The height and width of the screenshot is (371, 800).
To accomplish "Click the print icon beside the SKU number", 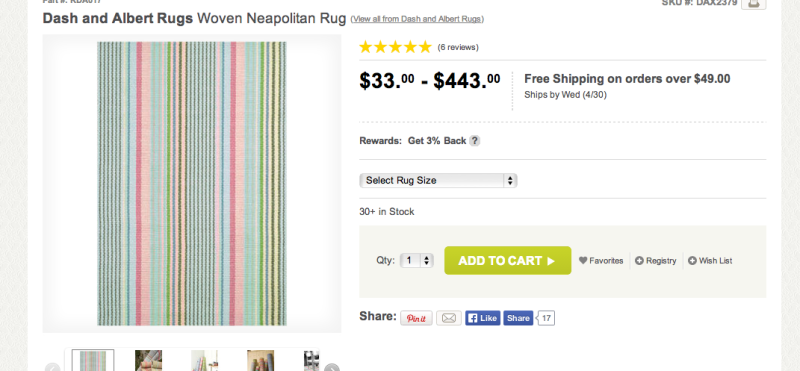I will click(x=753, y=4).
